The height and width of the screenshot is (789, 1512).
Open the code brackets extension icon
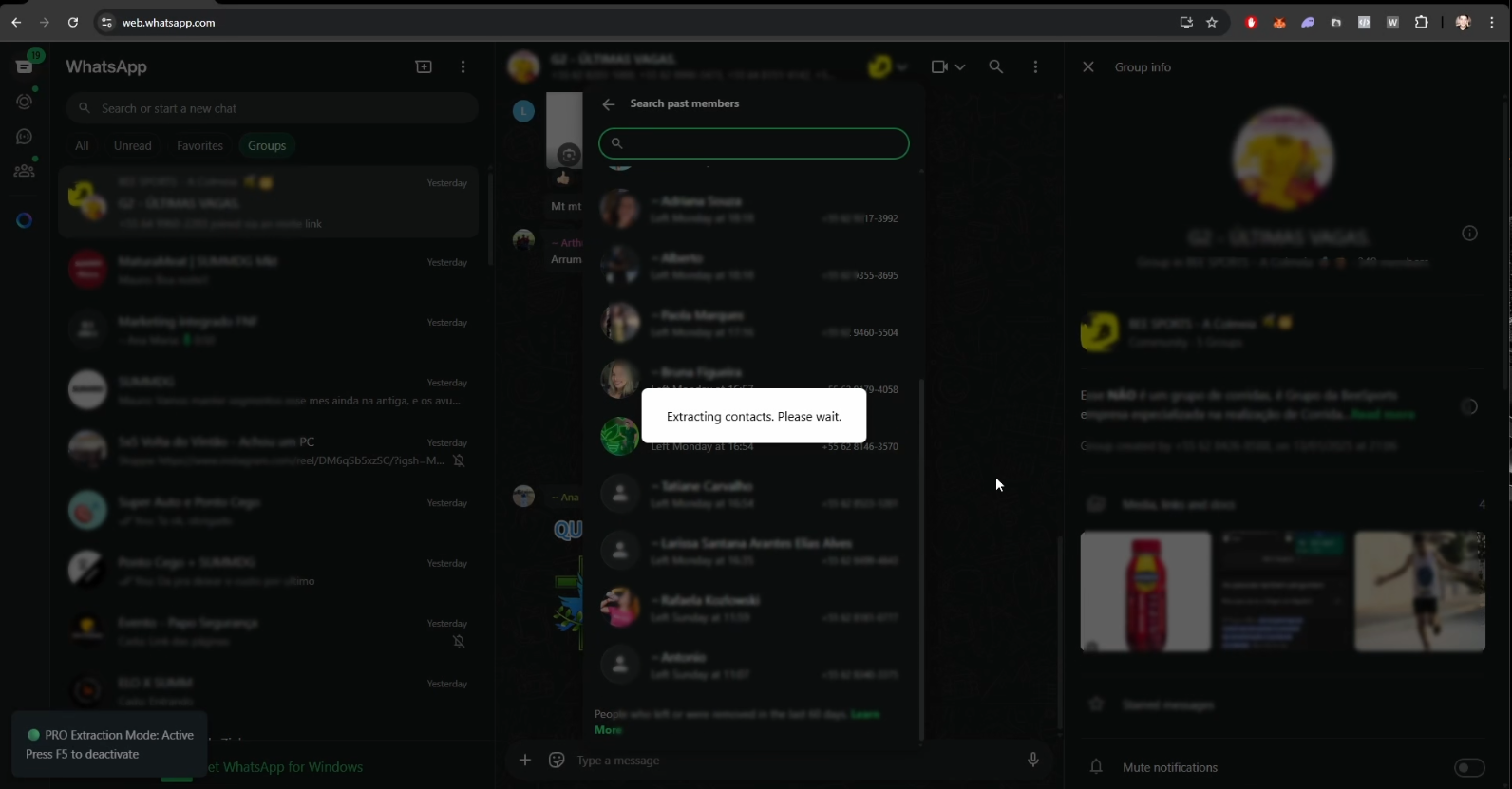[1364, 22]
